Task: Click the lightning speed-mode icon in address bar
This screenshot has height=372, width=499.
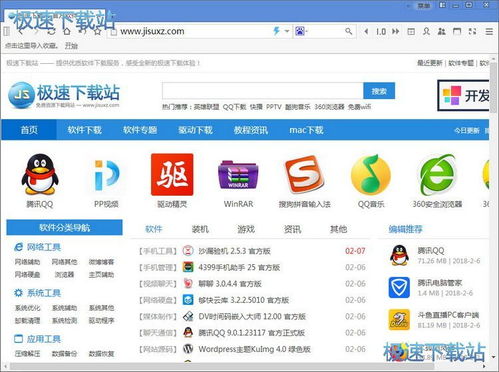Action: tap(277, 31)
